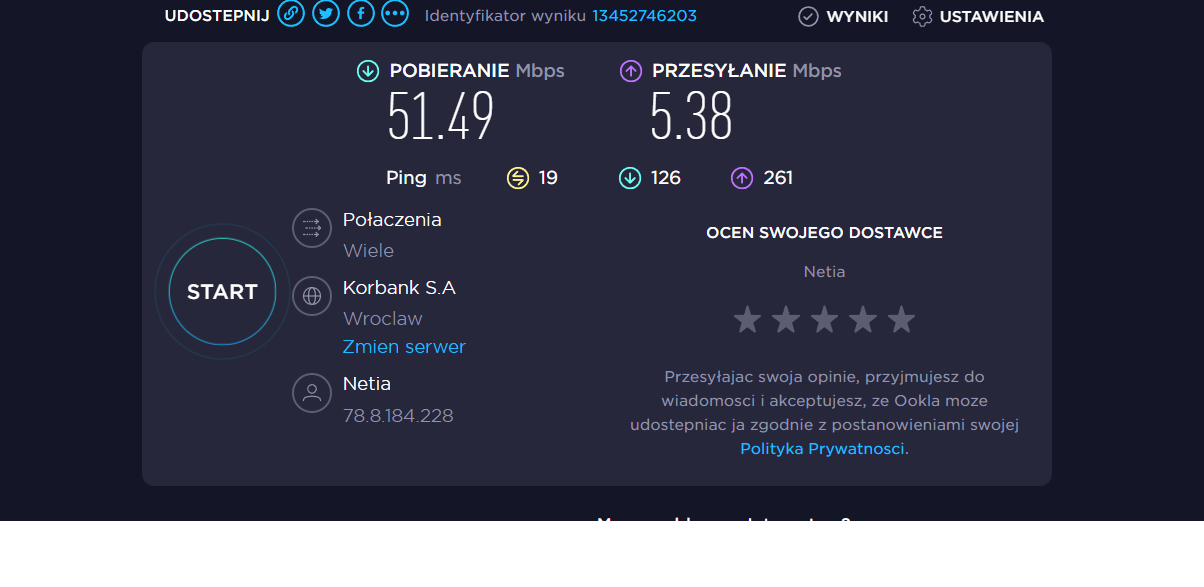1204x587 pixels.
Task: Click the Ping ms label
Action: click(424, 178)
